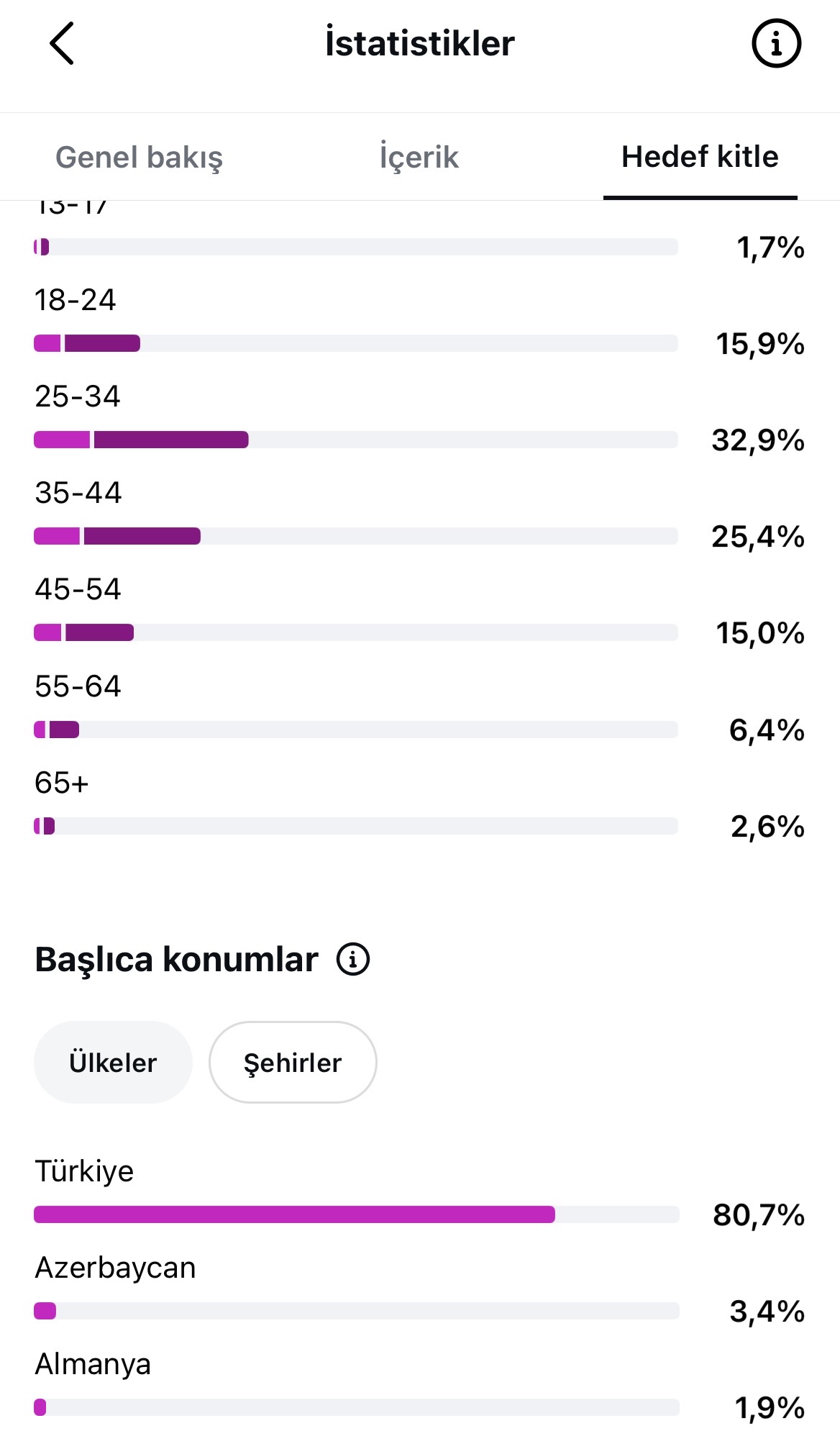Select the Azerbaycan country row
The width and height of the screenshot is (840, 1436).
click(x=420, y=1289)
